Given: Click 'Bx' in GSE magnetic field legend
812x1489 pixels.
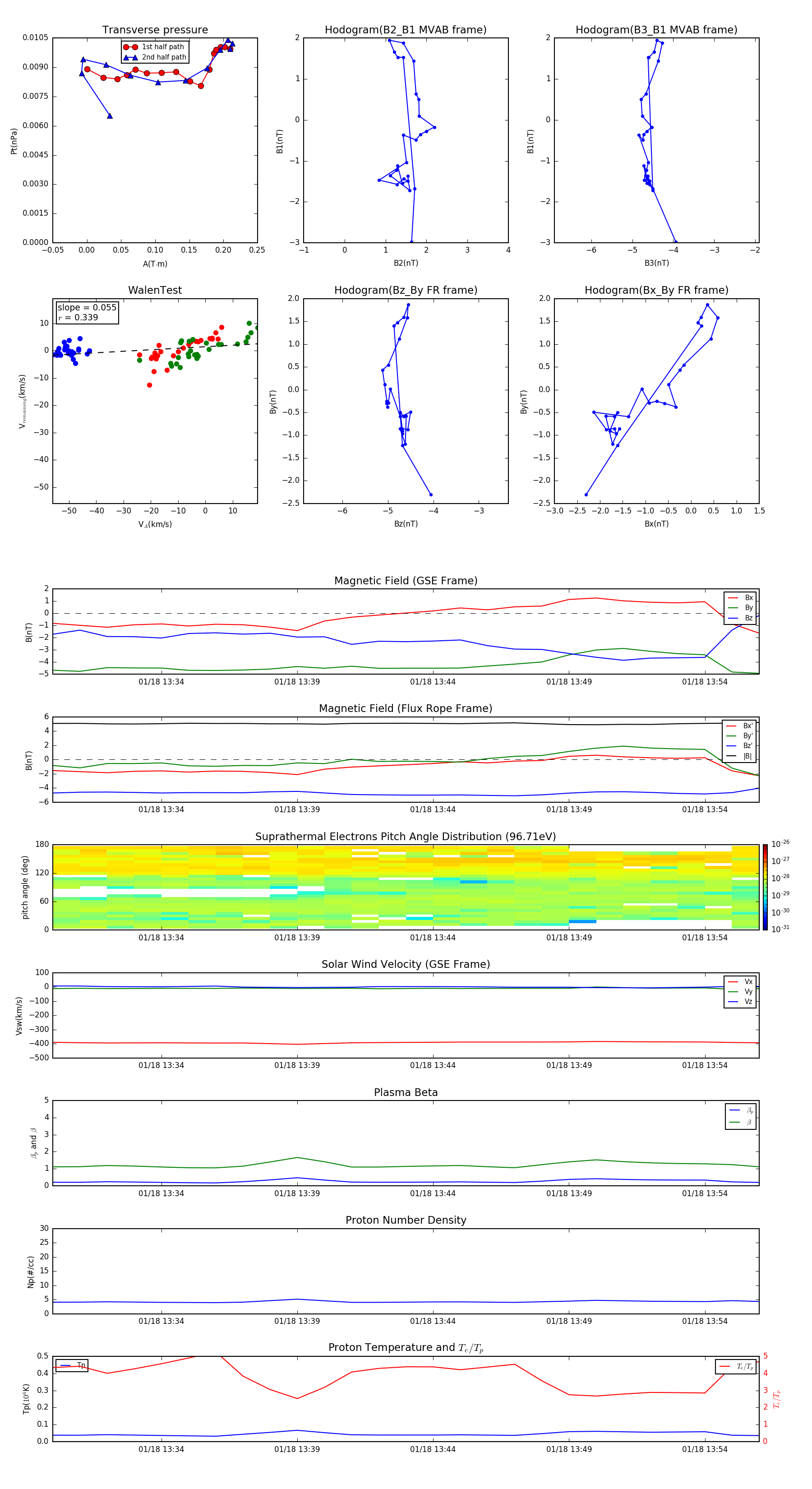Looking at the screenshot, I should point(741,598).
